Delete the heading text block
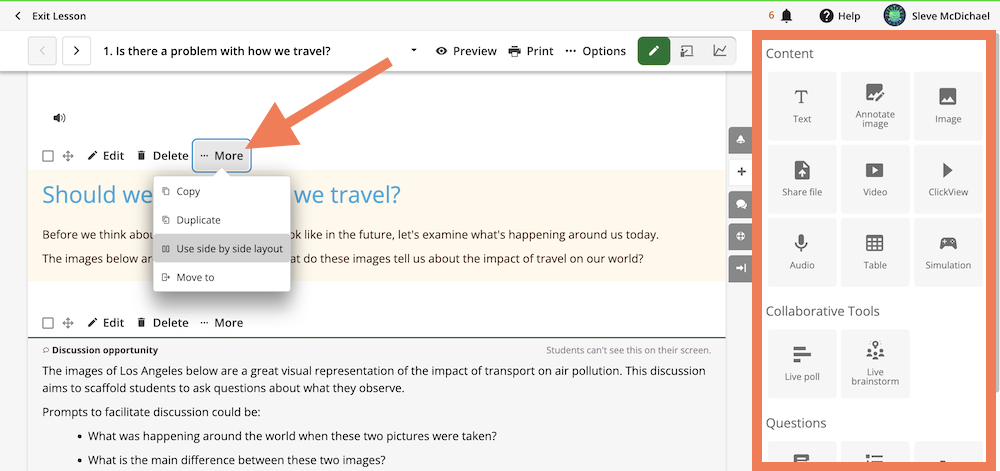1000x471 pixels. click(163, 156)
